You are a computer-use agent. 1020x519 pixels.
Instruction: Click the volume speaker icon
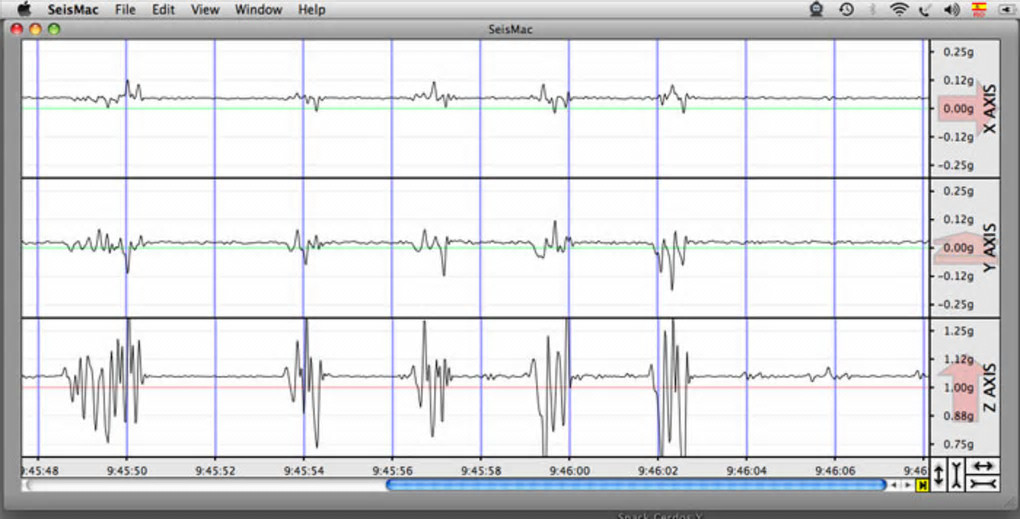coord(952,9)
